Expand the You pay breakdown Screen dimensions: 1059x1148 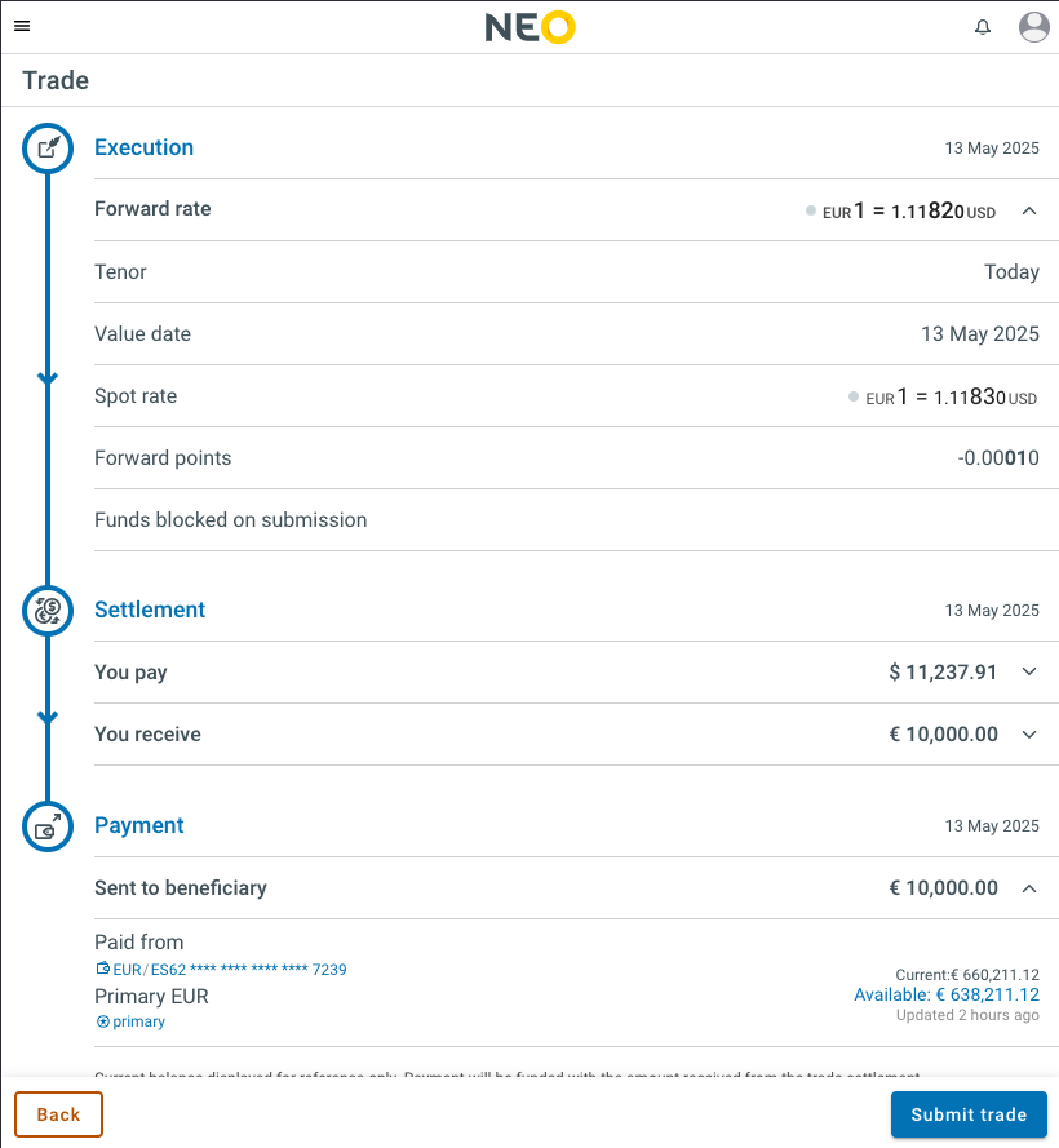pos(1029,671)
